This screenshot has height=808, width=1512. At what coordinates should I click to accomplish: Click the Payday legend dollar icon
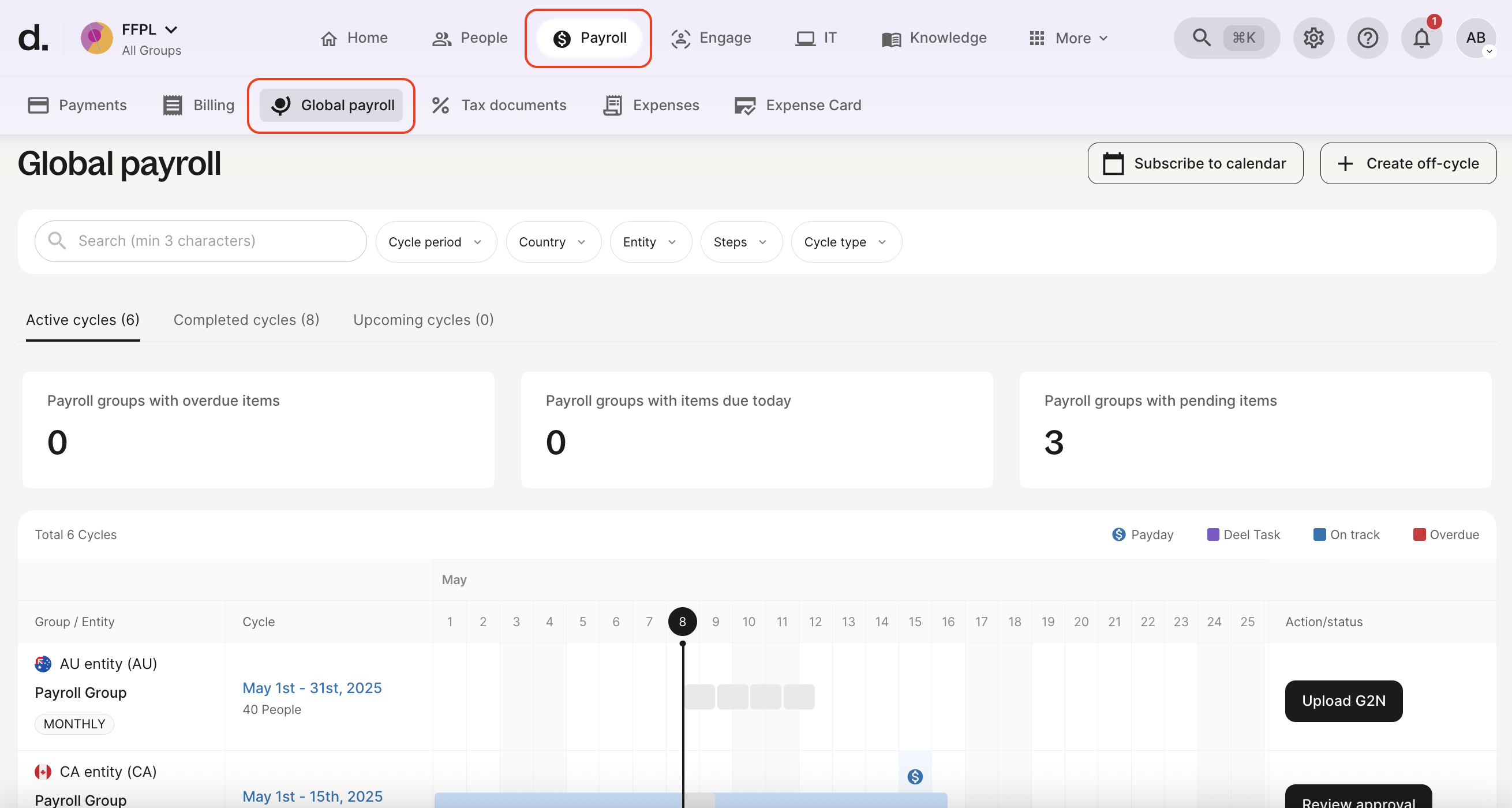(x=1119, y=534)
